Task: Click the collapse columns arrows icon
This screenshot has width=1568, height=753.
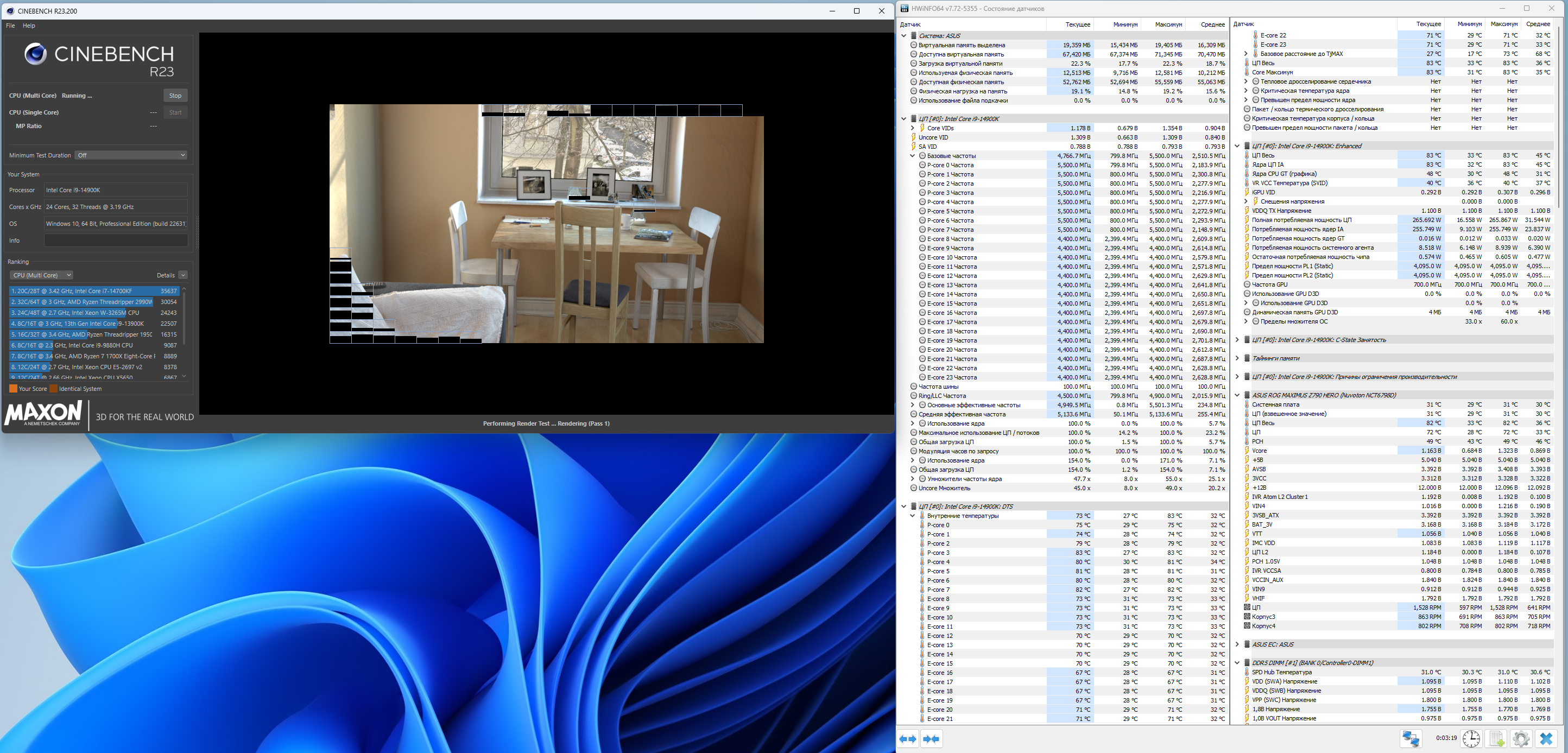Action: point(931,738)
